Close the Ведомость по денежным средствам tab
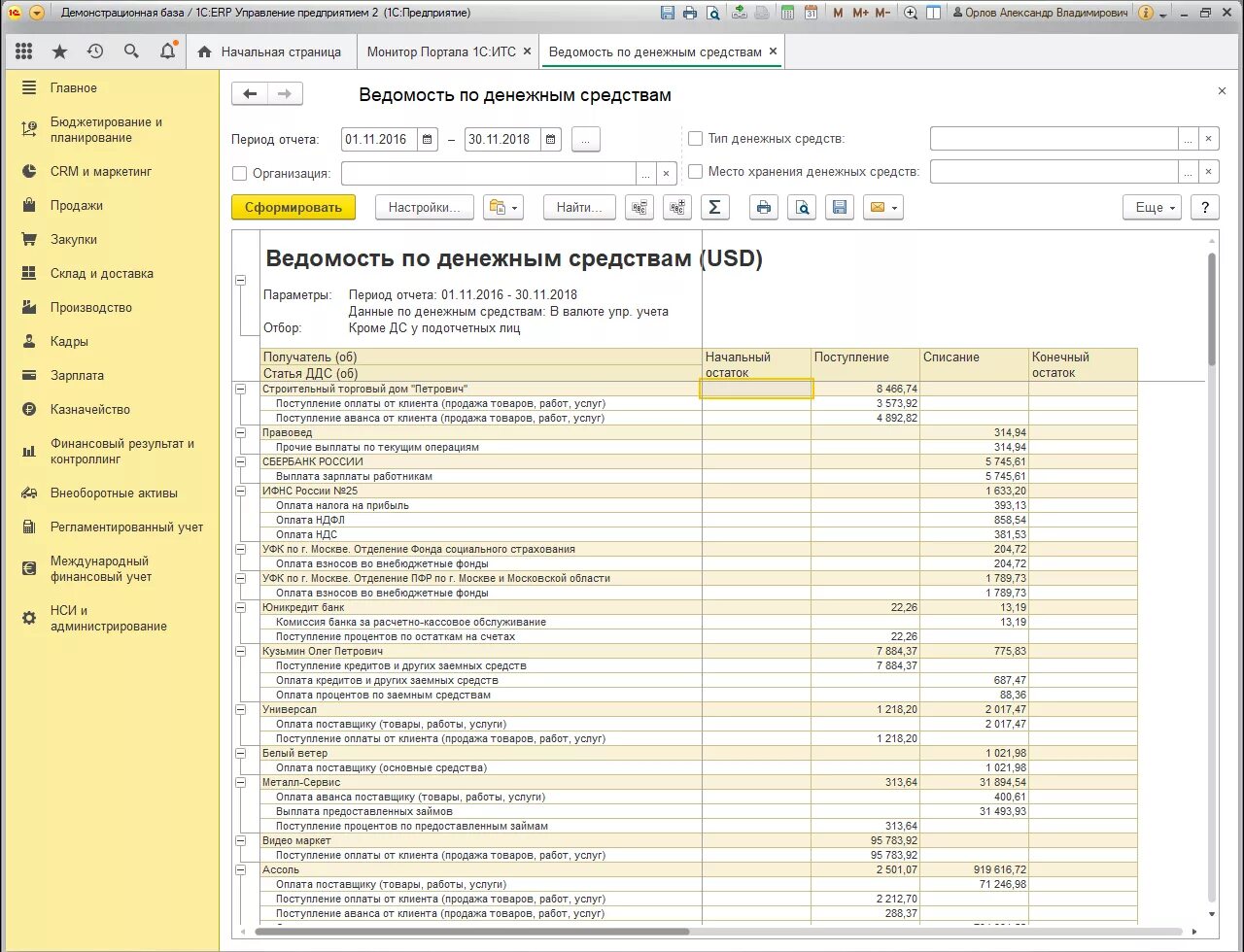 pos(773,51)
